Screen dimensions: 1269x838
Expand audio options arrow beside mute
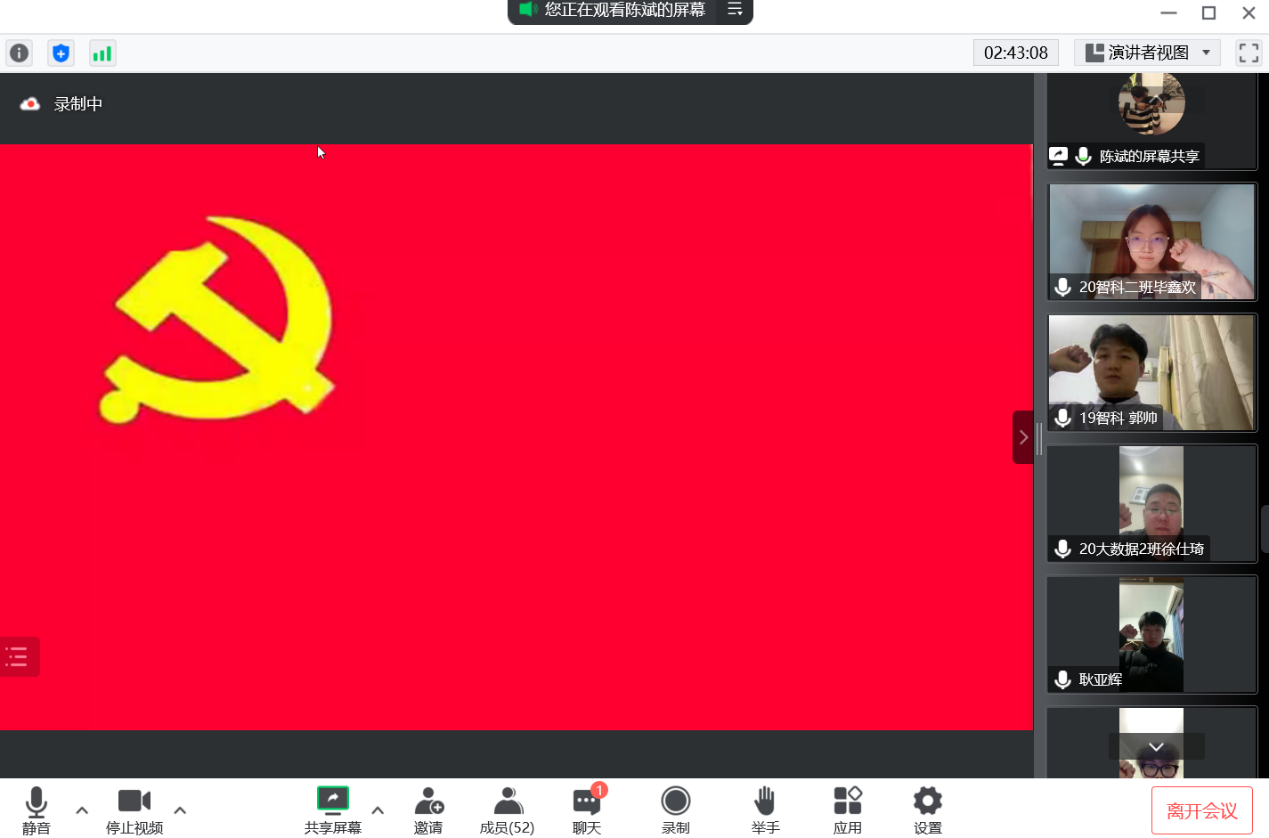pos(82,809)
